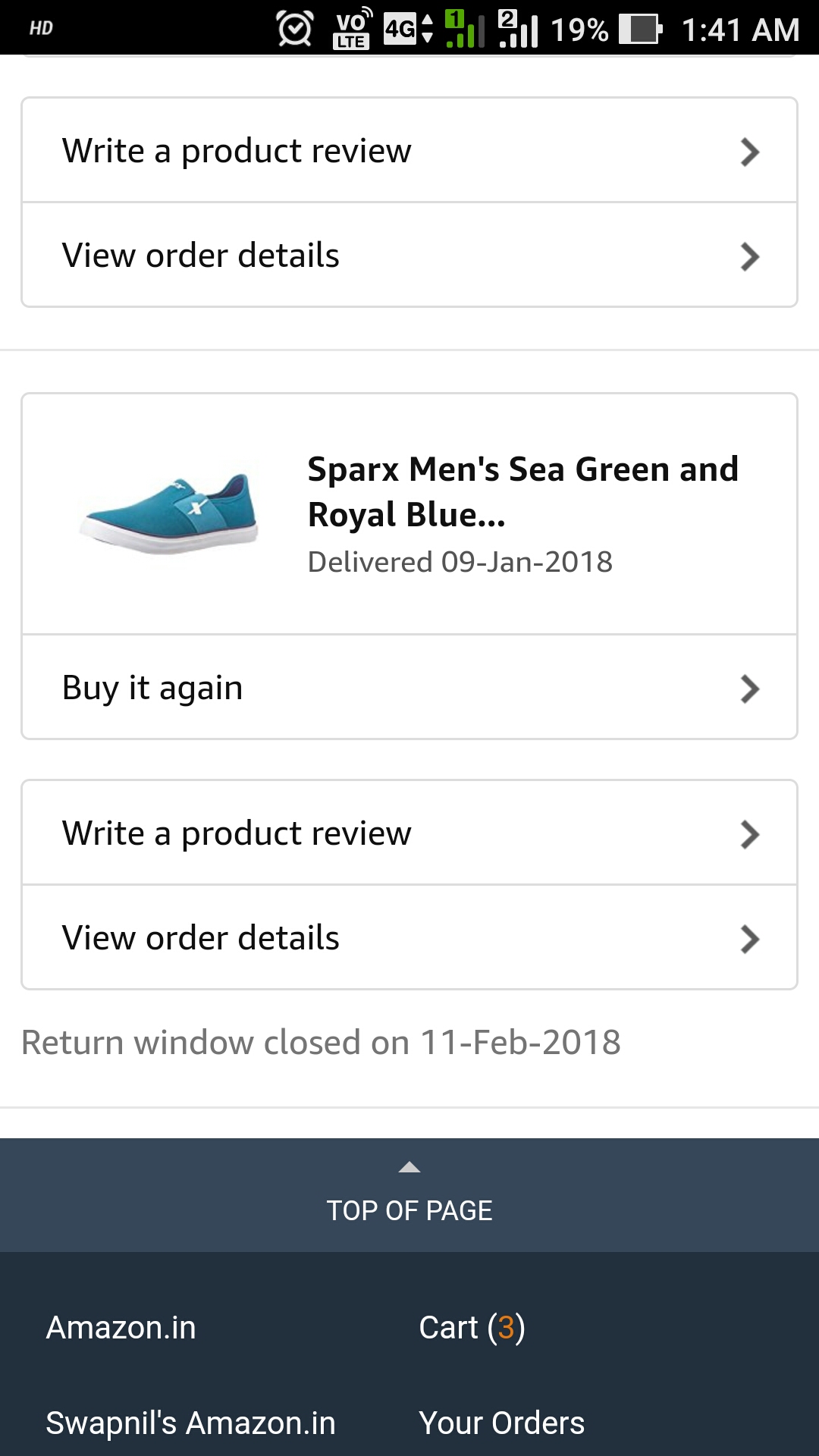Tap the alarm clock status icon
The image size is (819, 1456).
[294, 30]
